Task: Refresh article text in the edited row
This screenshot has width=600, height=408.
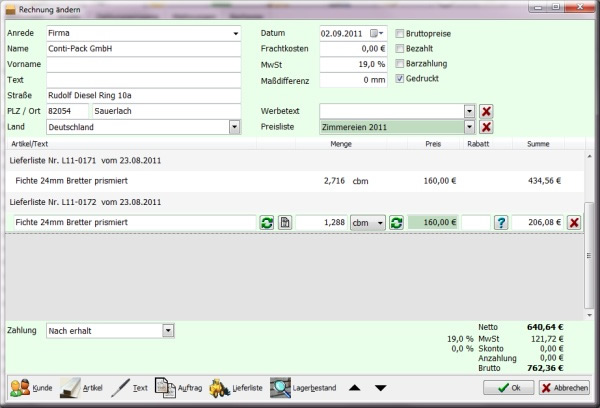Action: (x=267, y=222)
